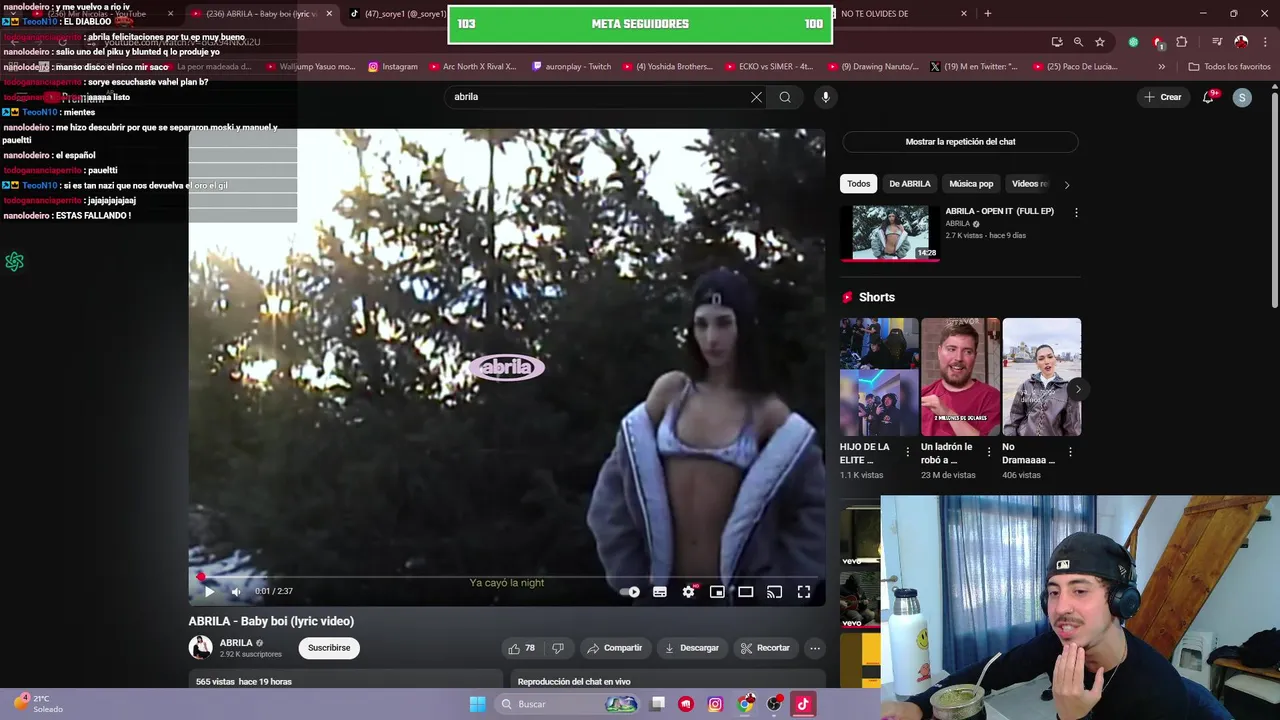This screenshot has width=1280, height=720.
Task: Show more filter chips with the right arrow
Action: click(x=1067, y=184)
